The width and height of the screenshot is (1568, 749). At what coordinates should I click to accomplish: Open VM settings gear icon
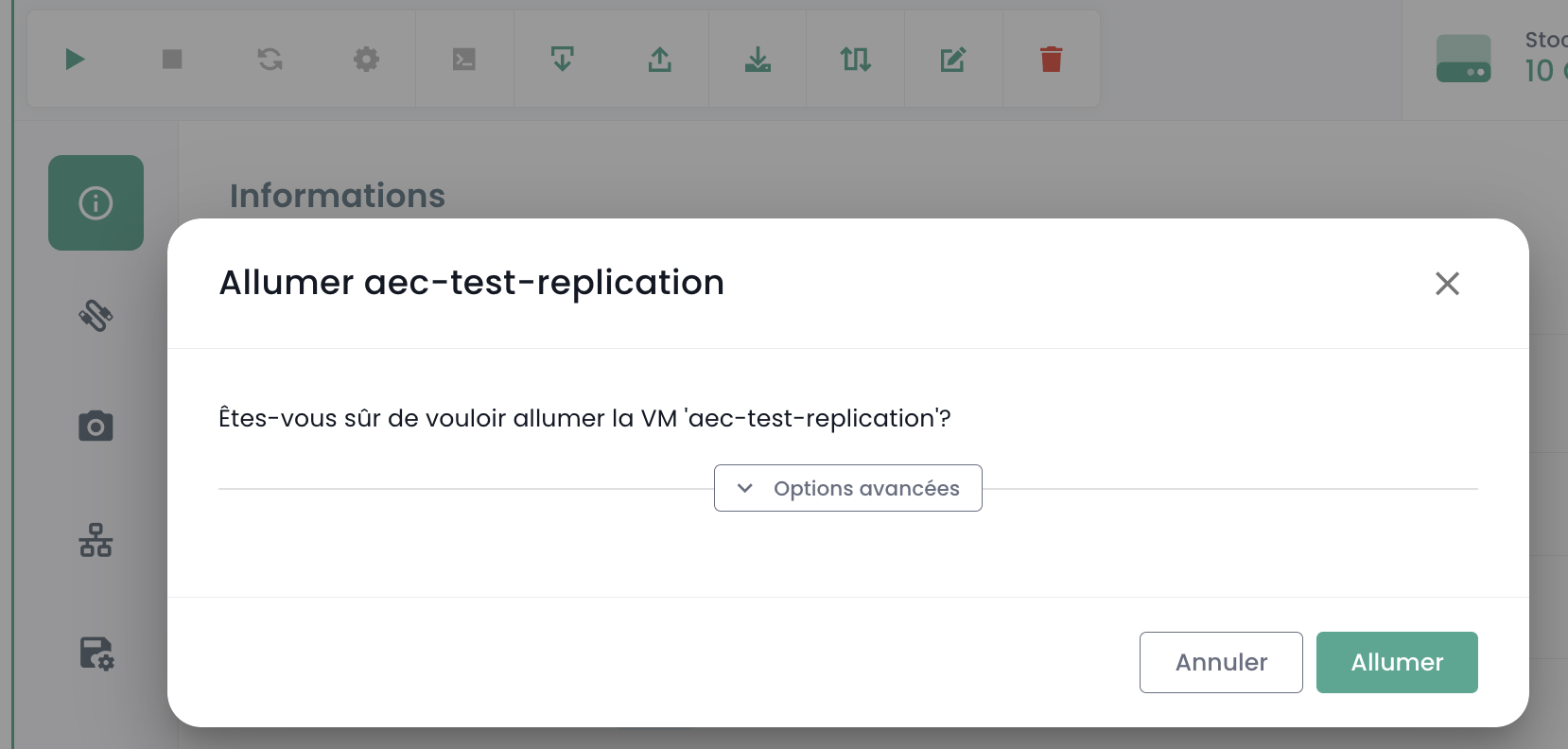click(367, 60)
